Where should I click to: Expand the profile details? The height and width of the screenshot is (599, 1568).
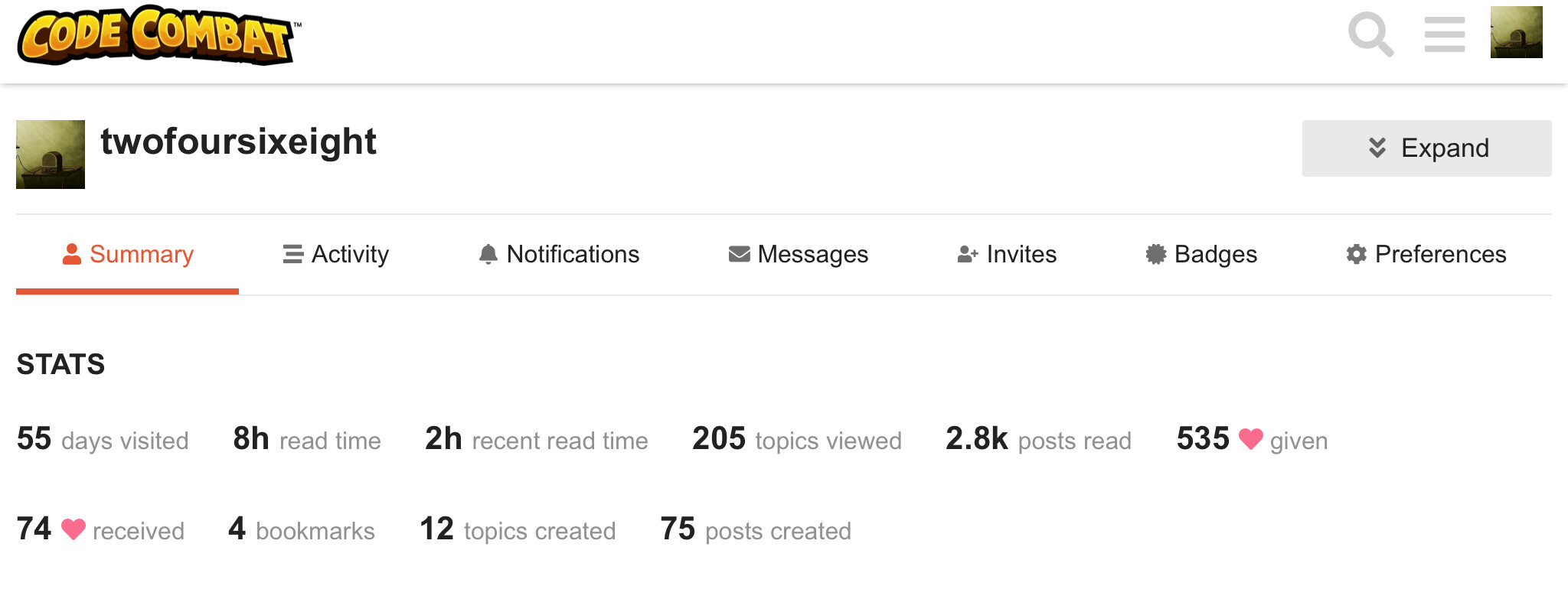[1426, 148]
